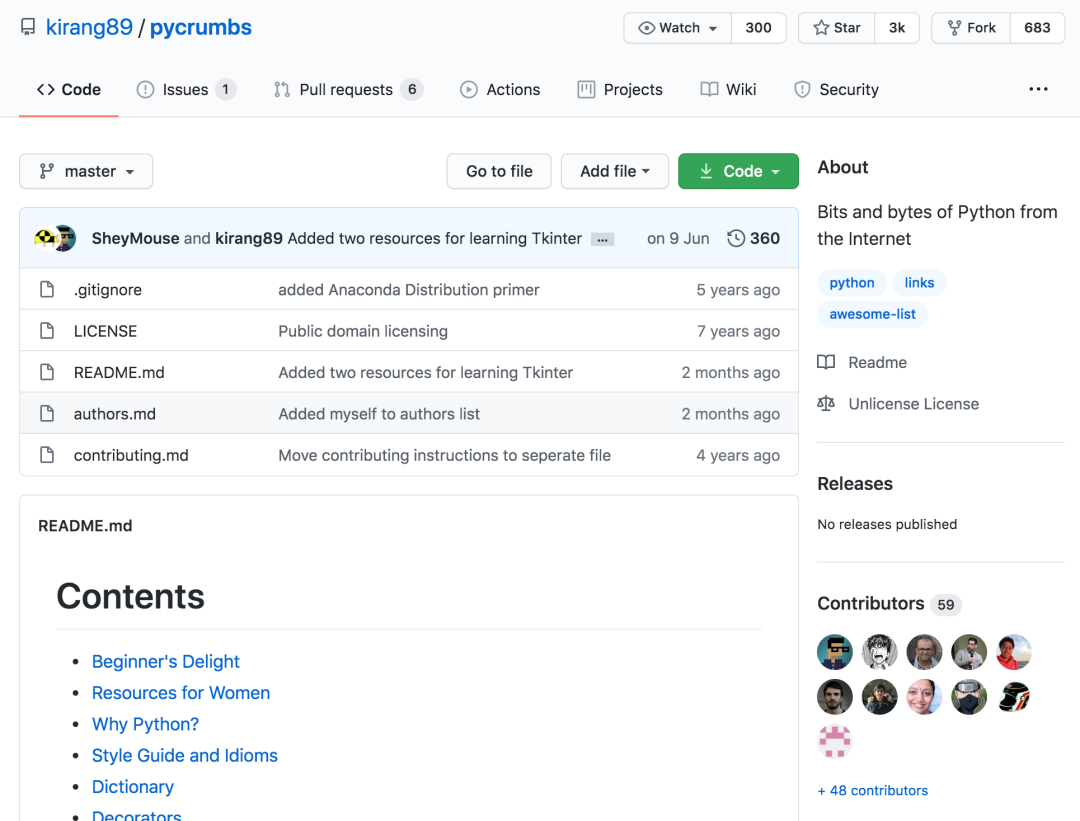Open the authors.md file
This screenshot has height=821, width=1080.
[x=114, y=414]
